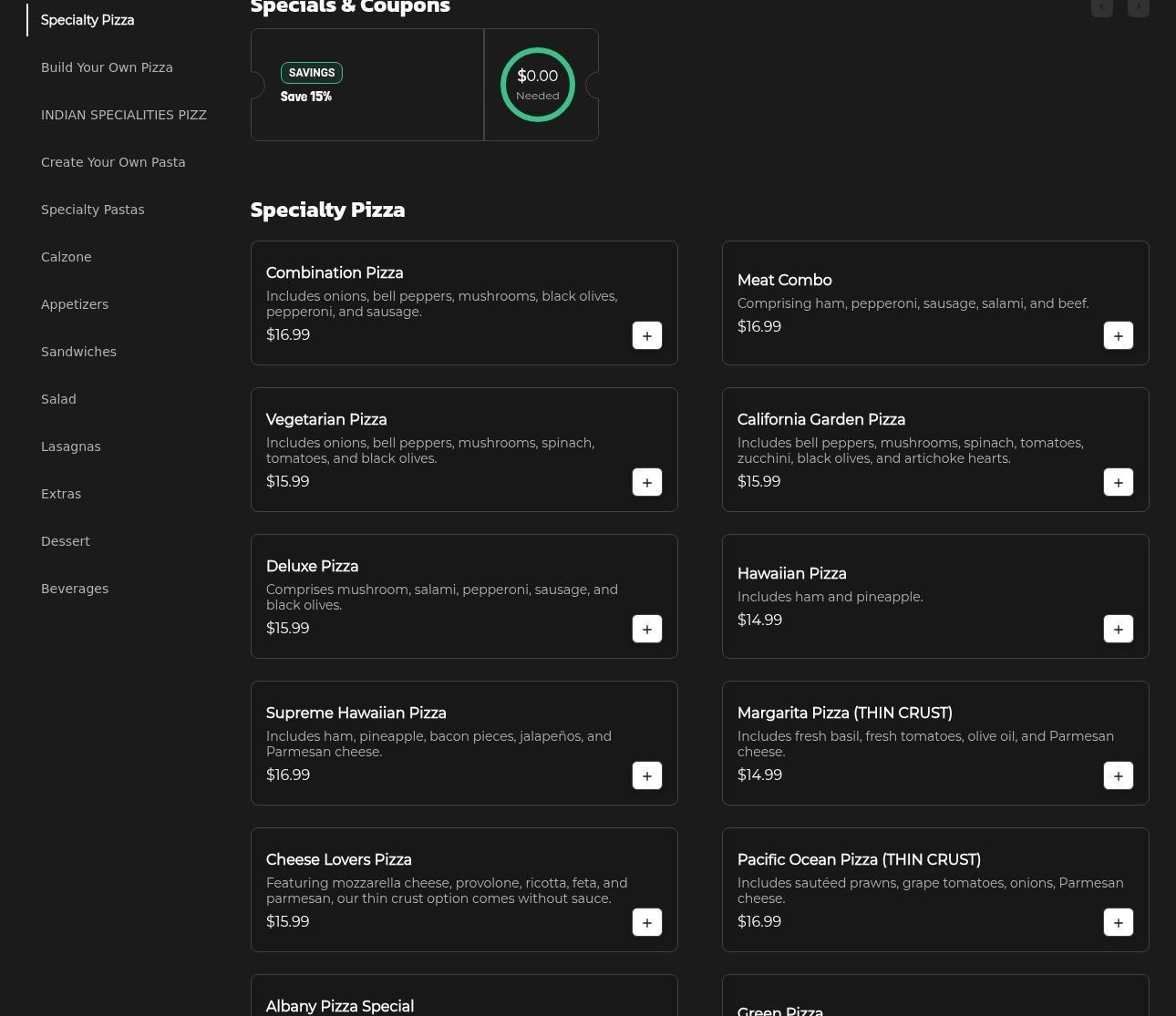Add California Garden Pizza with plus icon

(1119, 482)
